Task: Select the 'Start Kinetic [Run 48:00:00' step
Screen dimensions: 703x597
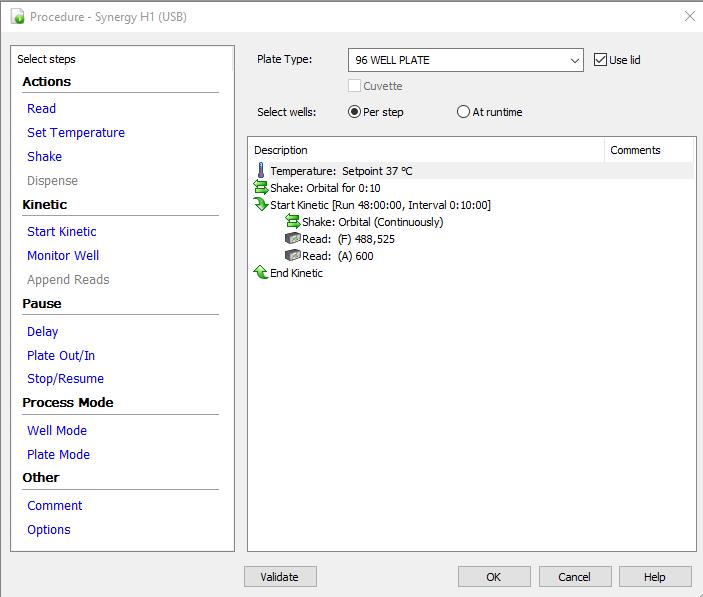Action: click(380, 205)
